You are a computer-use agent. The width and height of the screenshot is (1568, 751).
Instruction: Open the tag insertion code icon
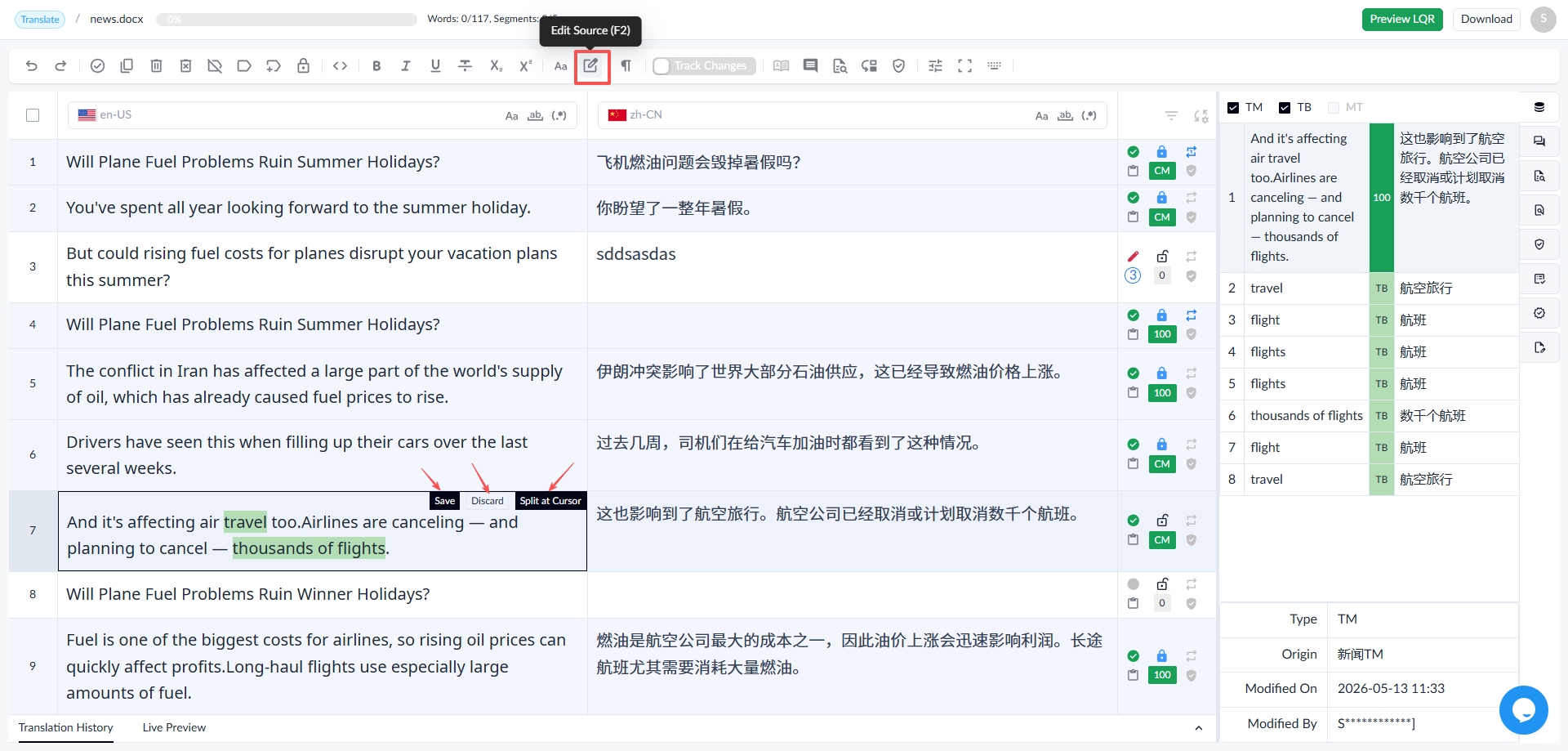(341, 66)
